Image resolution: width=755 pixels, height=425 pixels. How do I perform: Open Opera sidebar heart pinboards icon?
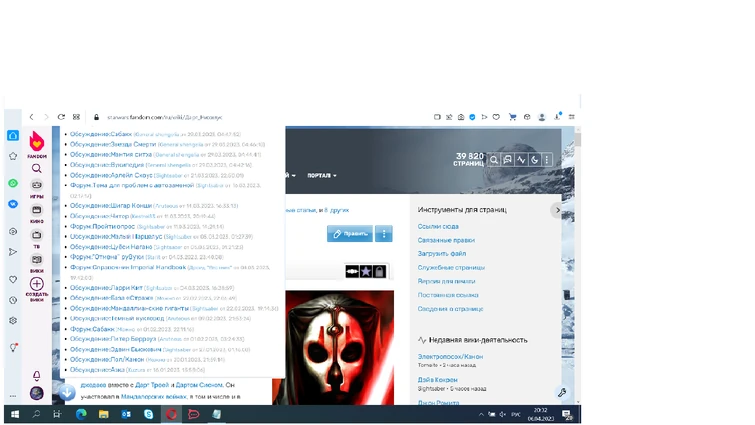[x=13, y=279]
